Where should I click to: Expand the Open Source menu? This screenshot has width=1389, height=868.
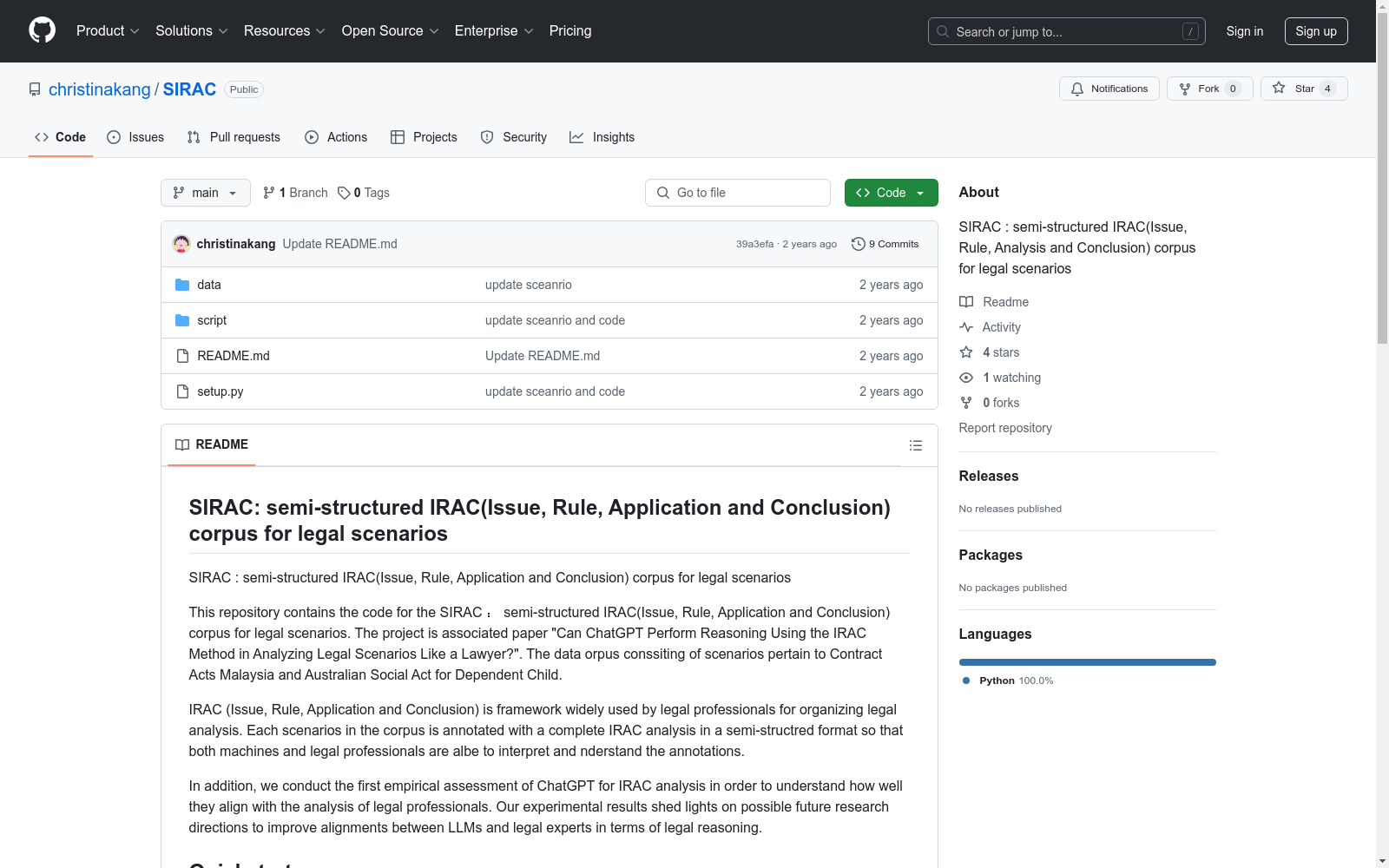(391, 30)
